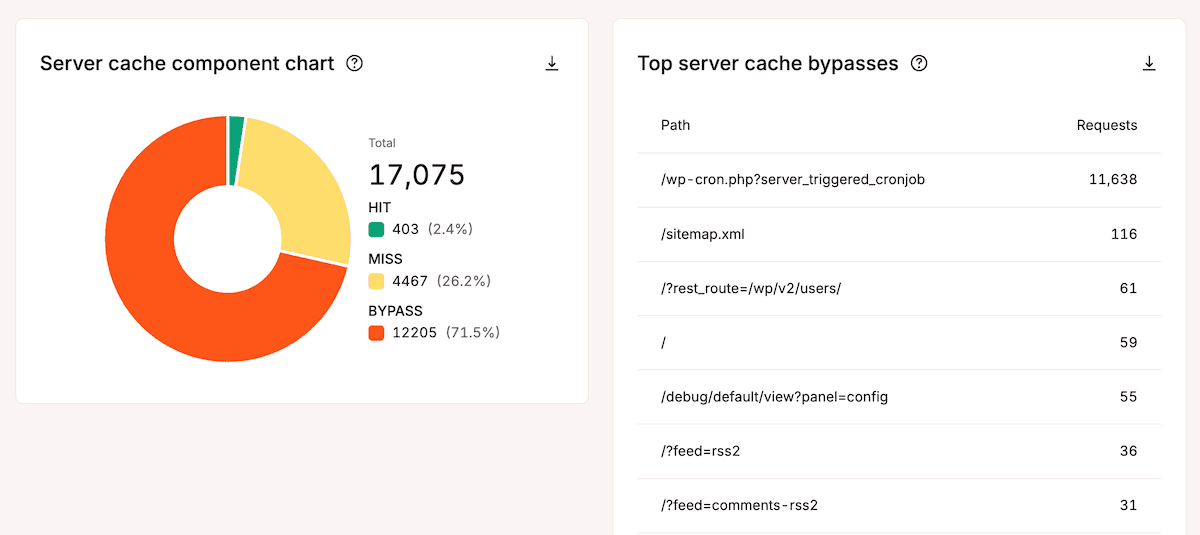The width and height of the screenshot is (1200, 535).
Task: Select the /debug/default/view?panel=config path
Action: pos(774,397)
